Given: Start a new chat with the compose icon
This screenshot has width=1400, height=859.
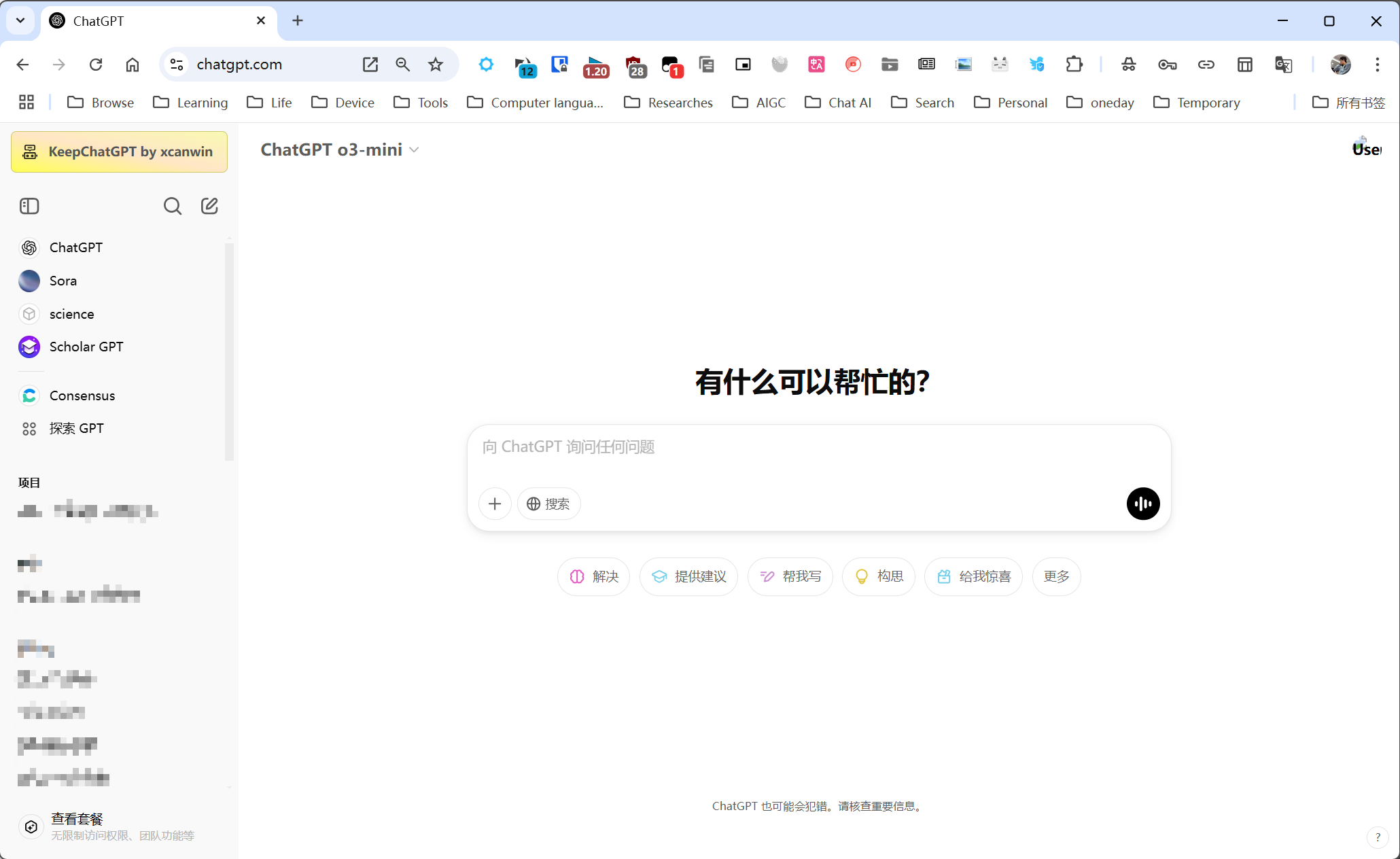Looking at the screenshot, I should coord(209,206).
